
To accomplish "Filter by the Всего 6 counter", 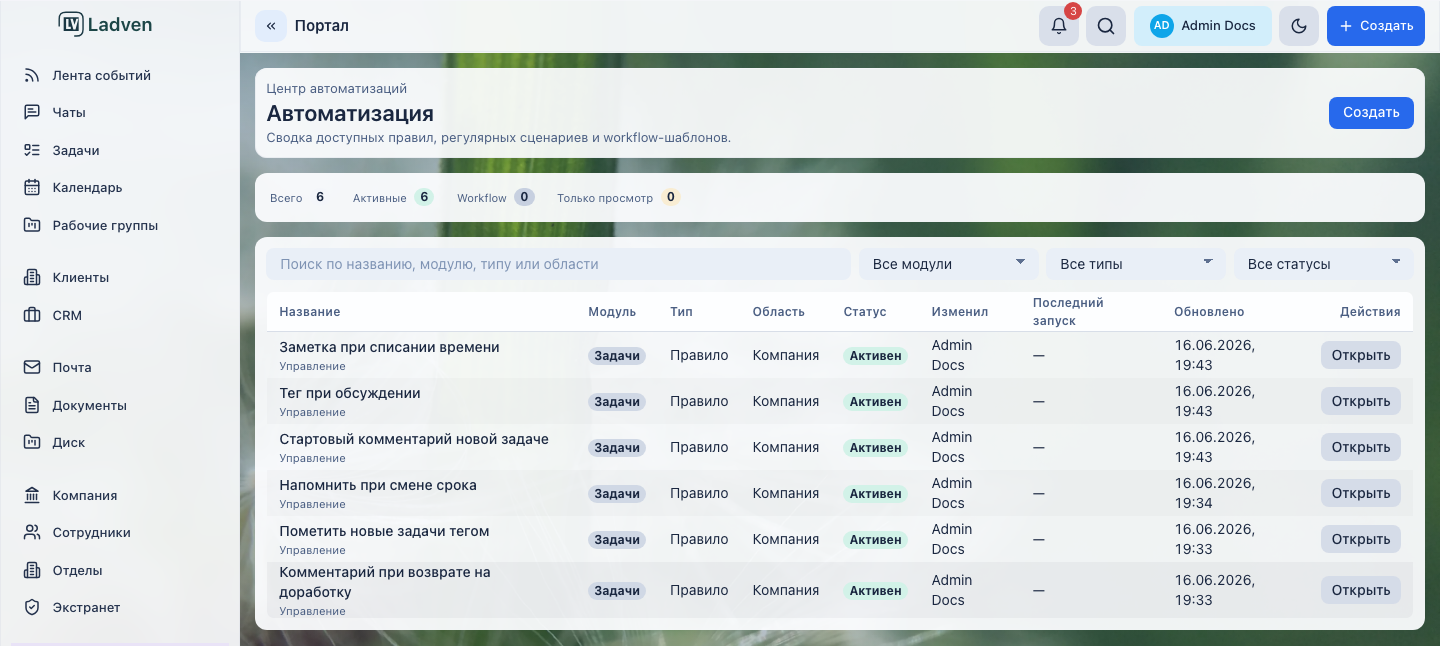I will tap(298, 198).
